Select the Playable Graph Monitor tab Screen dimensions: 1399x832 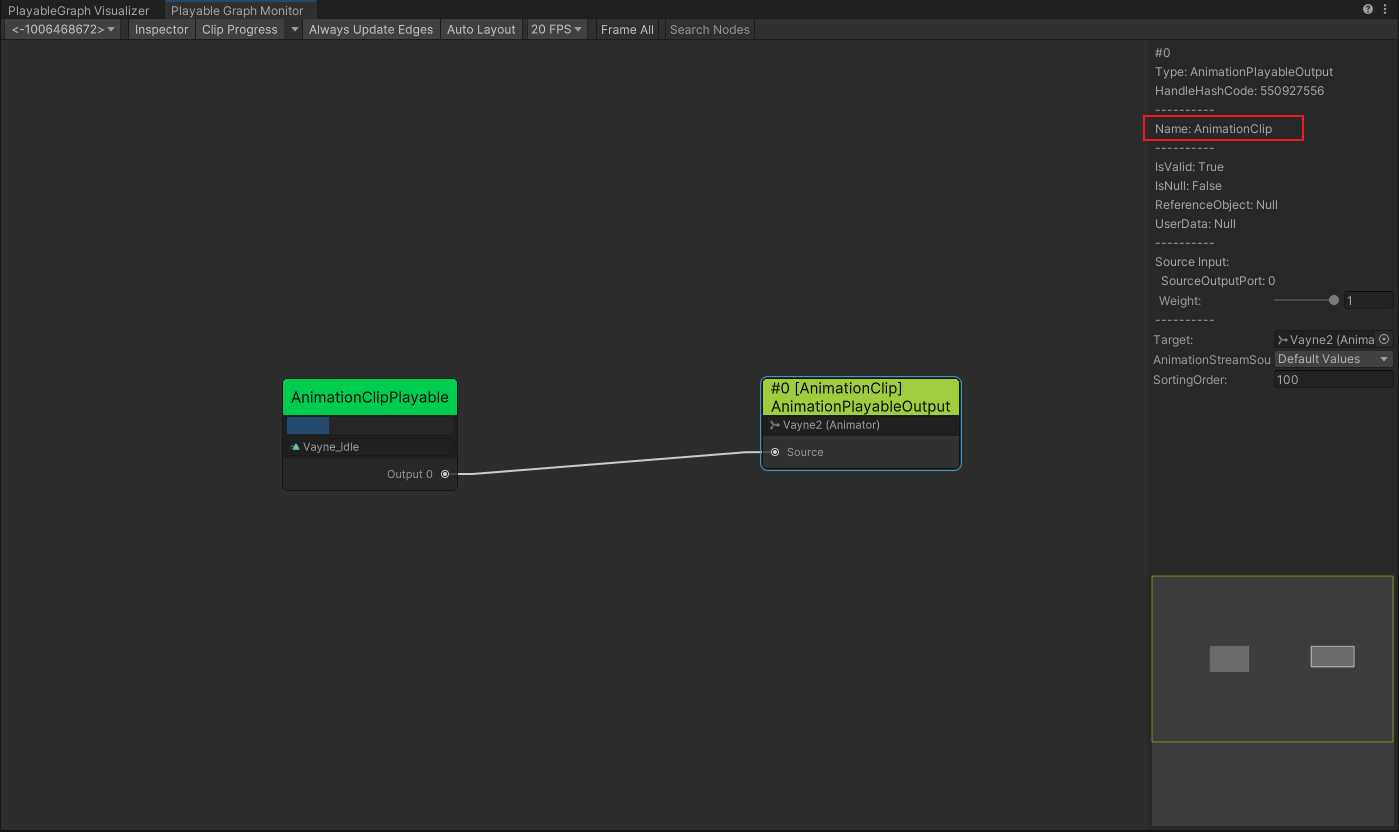click(x=237, y=10)
